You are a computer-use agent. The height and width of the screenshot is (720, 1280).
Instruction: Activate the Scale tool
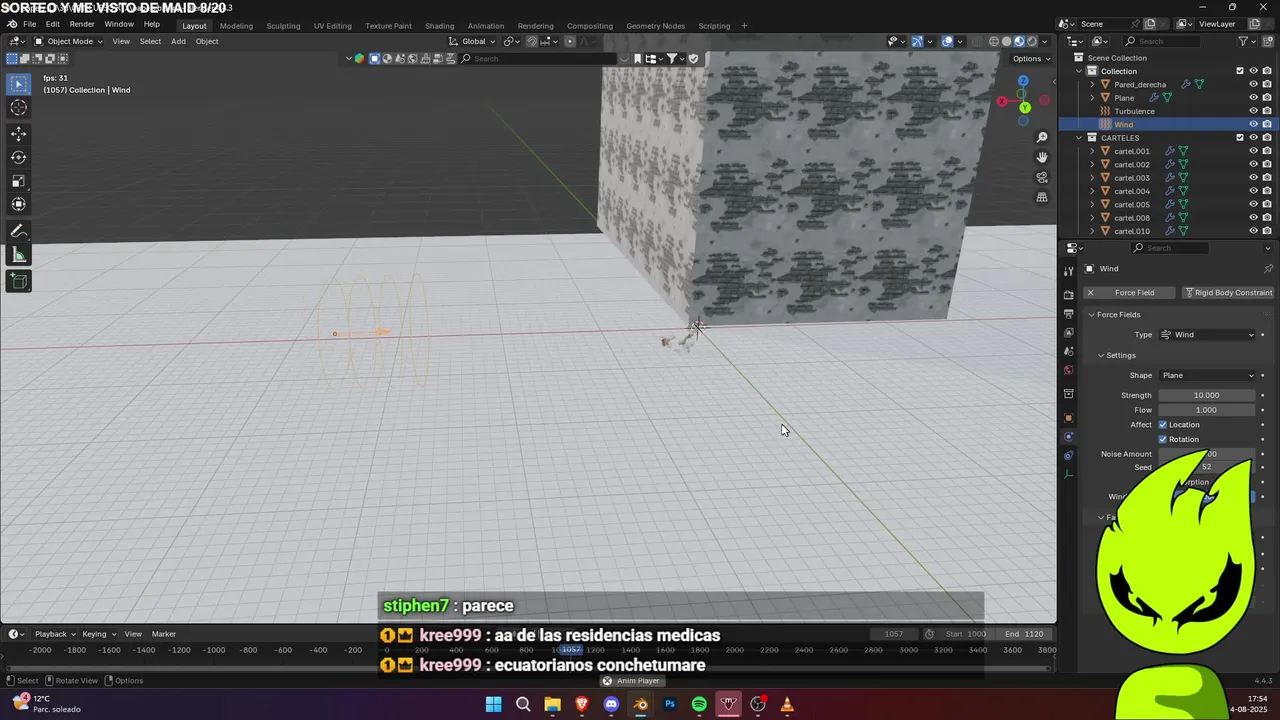click(x=18, y=181)
